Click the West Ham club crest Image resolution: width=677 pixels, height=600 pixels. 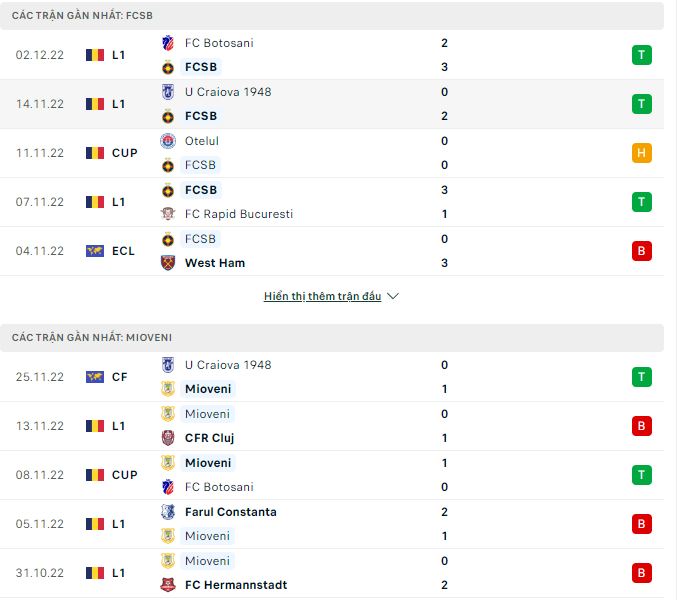tap(168, 263)
